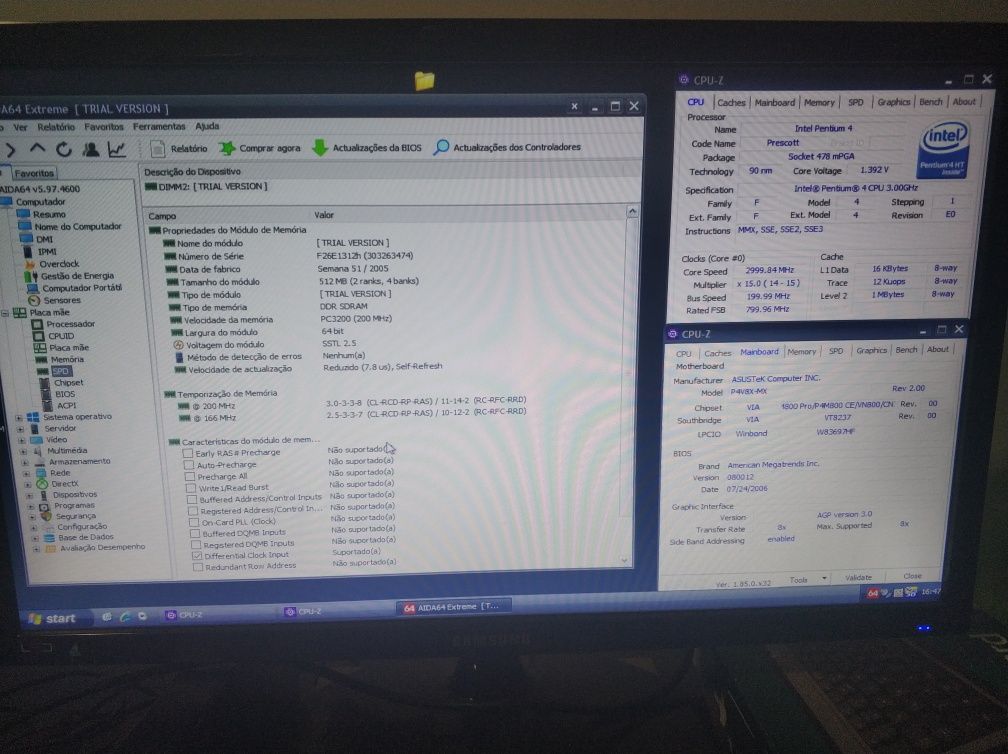Viewport: 1008px width, 754px height.
Task: Click scroll up arrow in AIDA64 details
Action: (632, 211)
